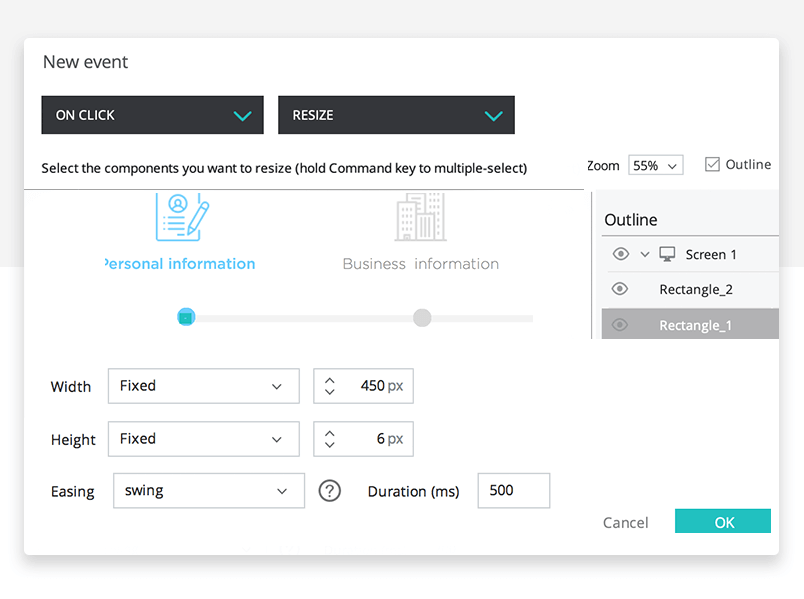Open the Height Fixed dropdown
The width and height of the screenshot is (804, 599).
pos(204,439)
